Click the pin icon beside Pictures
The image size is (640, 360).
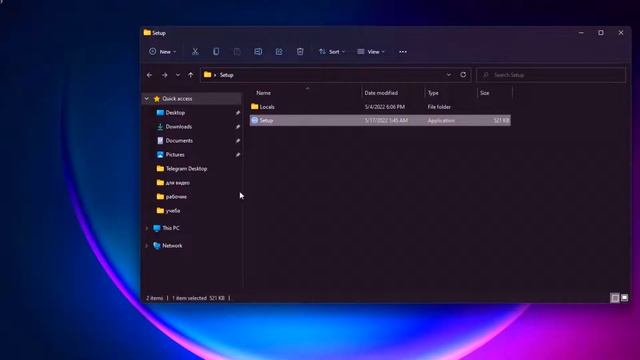[238, 155]
